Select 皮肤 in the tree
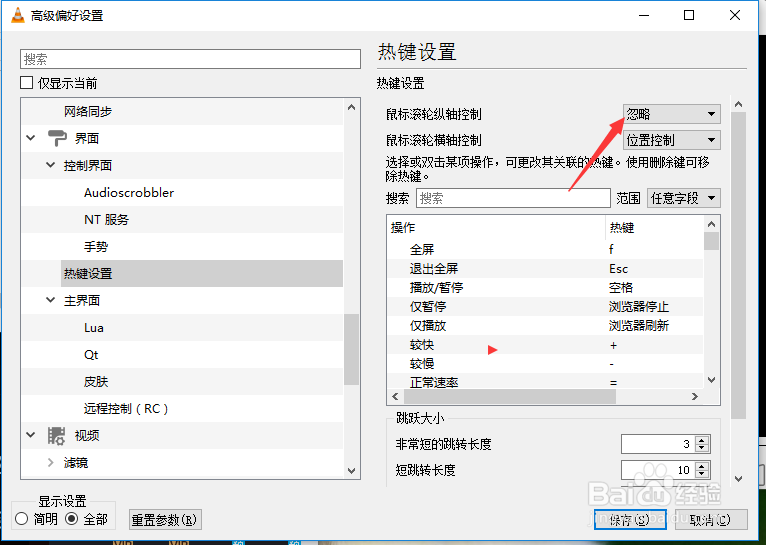Viewport: 766px width, 545px height. [x=96, y=381]
